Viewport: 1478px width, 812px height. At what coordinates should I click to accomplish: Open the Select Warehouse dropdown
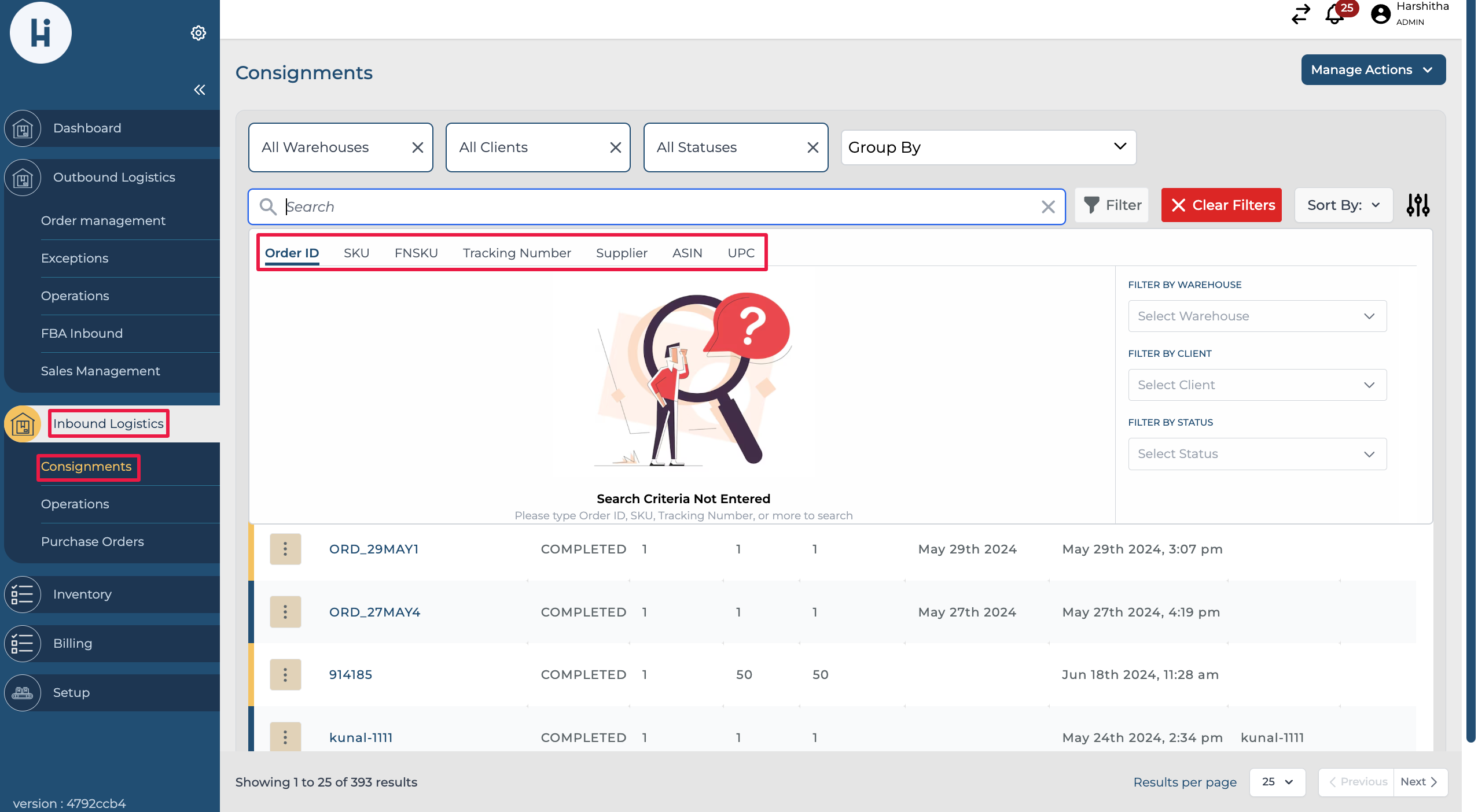pyautogui.click(x=1257, y=316)
